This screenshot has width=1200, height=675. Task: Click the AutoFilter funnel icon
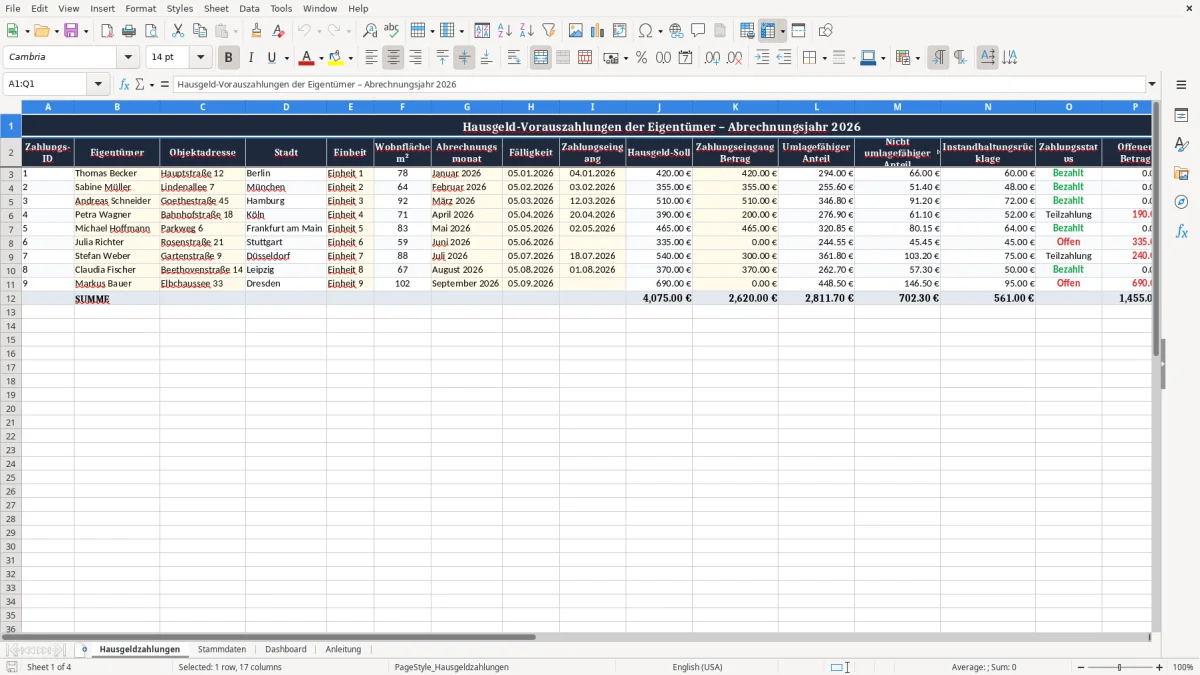coord(549,31)
